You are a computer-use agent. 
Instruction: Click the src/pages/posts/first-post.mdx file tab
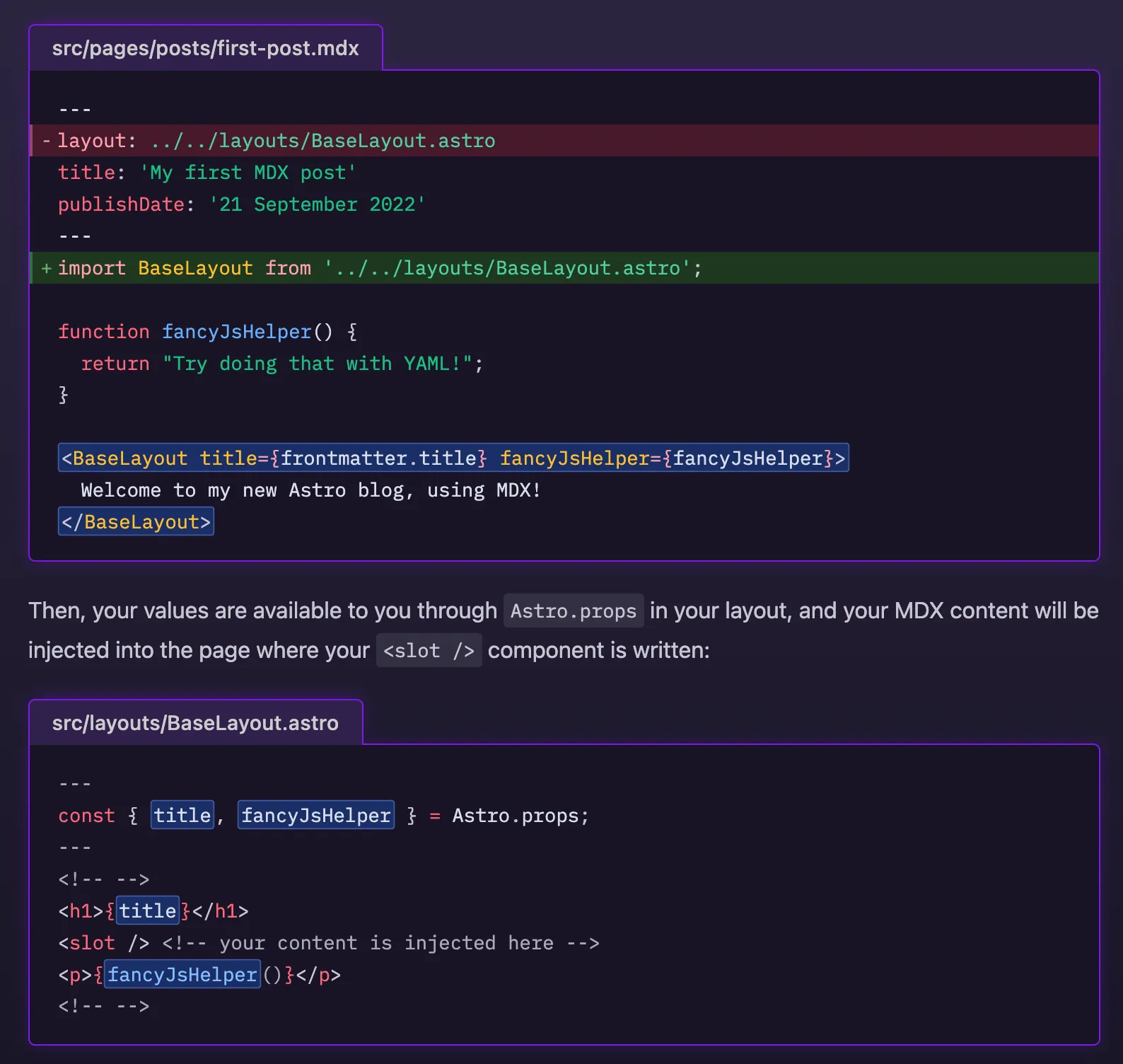pyautogui.click(x=205, y=48)
